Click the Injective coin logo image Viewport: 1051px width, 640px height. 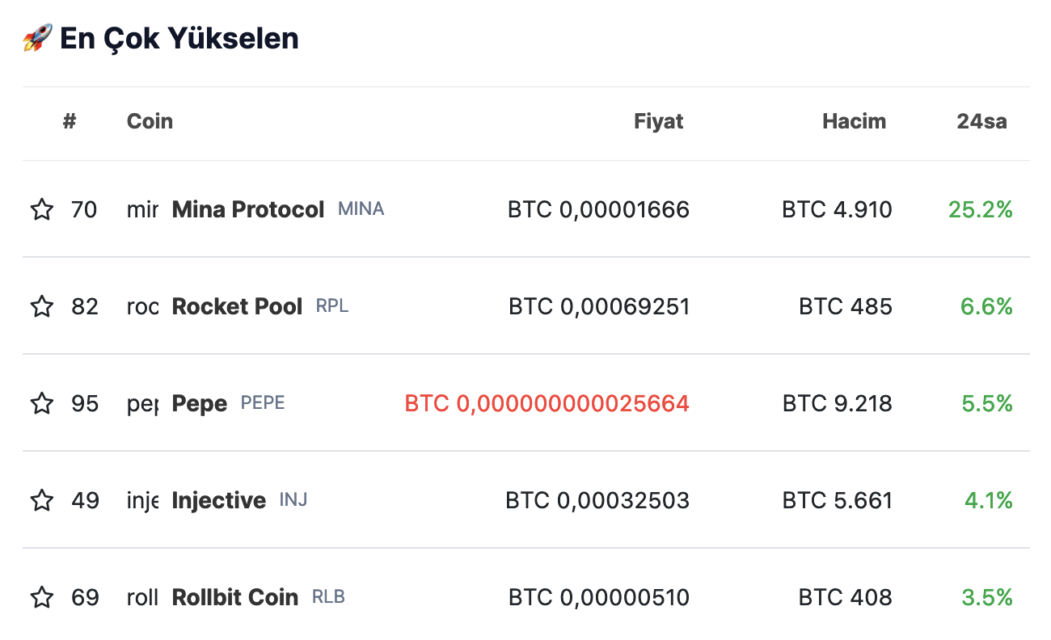tap(142, 500)
